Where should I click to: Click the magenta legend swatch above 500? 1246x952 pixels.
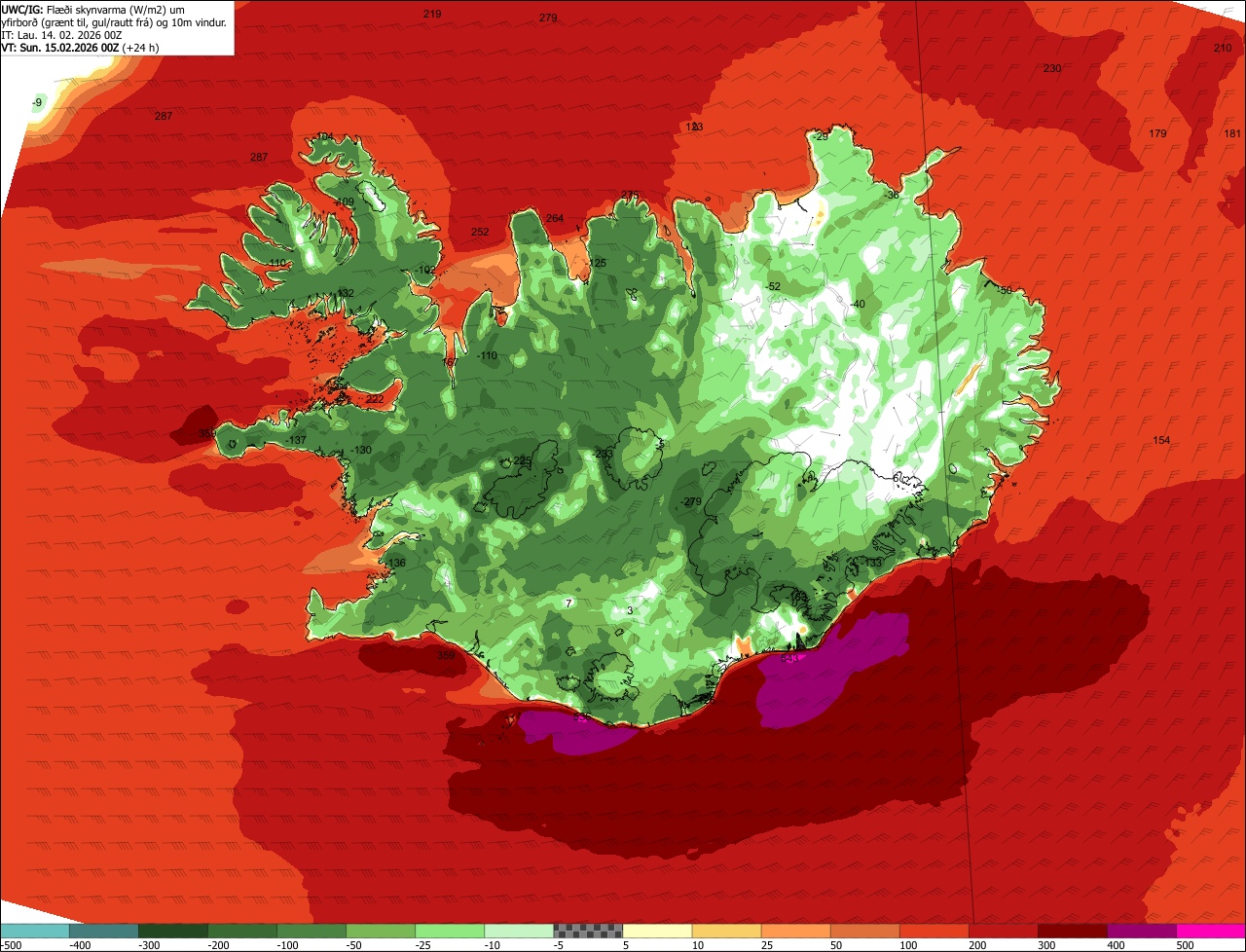1211,931
